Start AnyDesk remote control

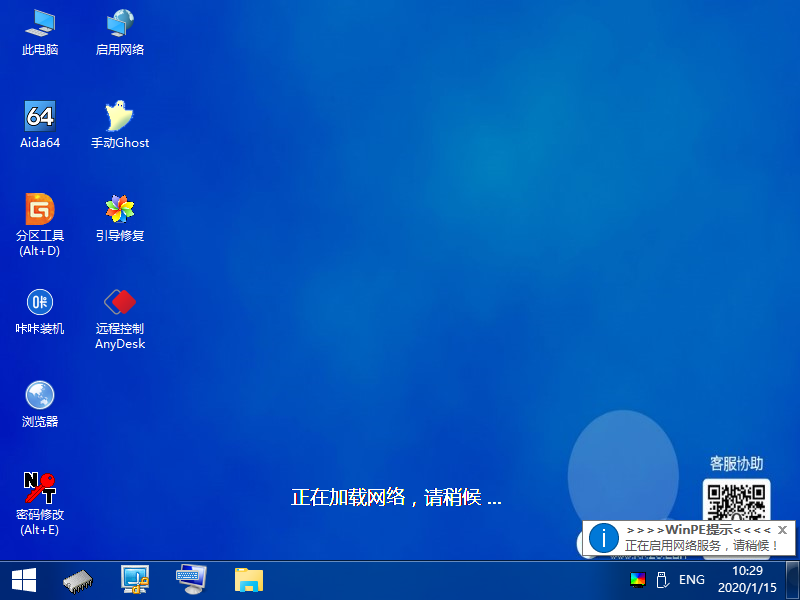(119, 305)
